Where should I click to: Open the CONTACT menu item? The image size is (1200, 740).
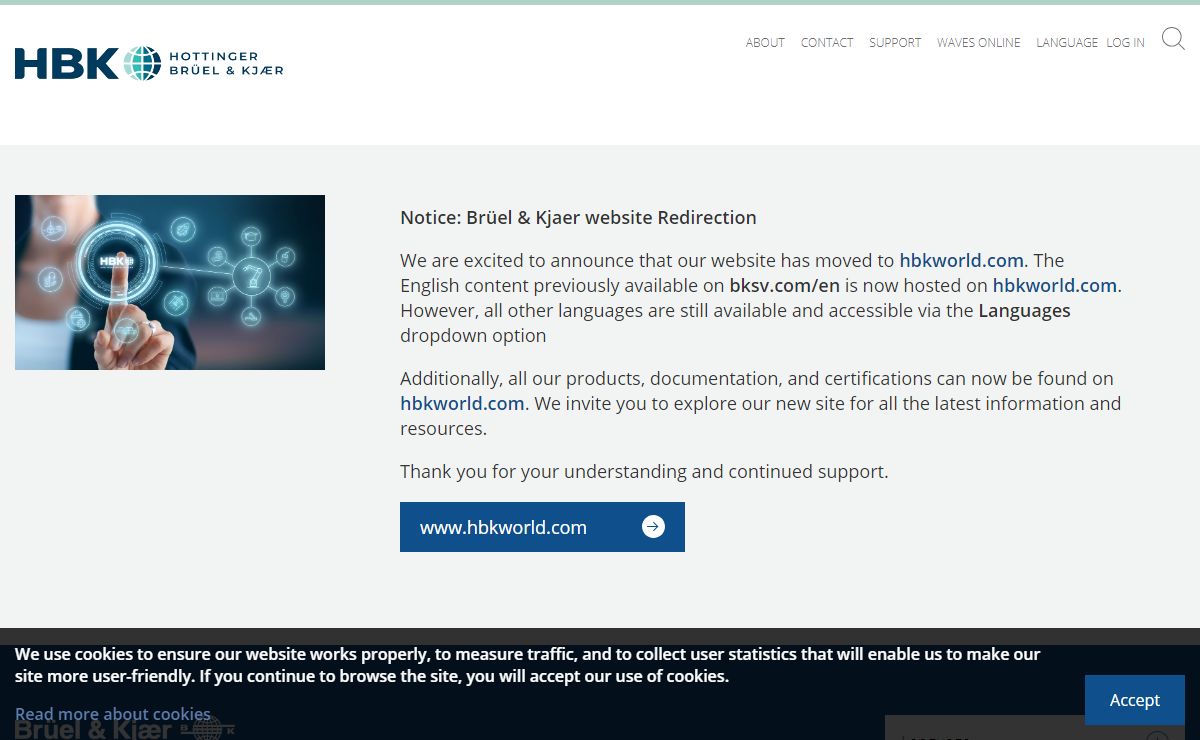[x=827, y=43]
